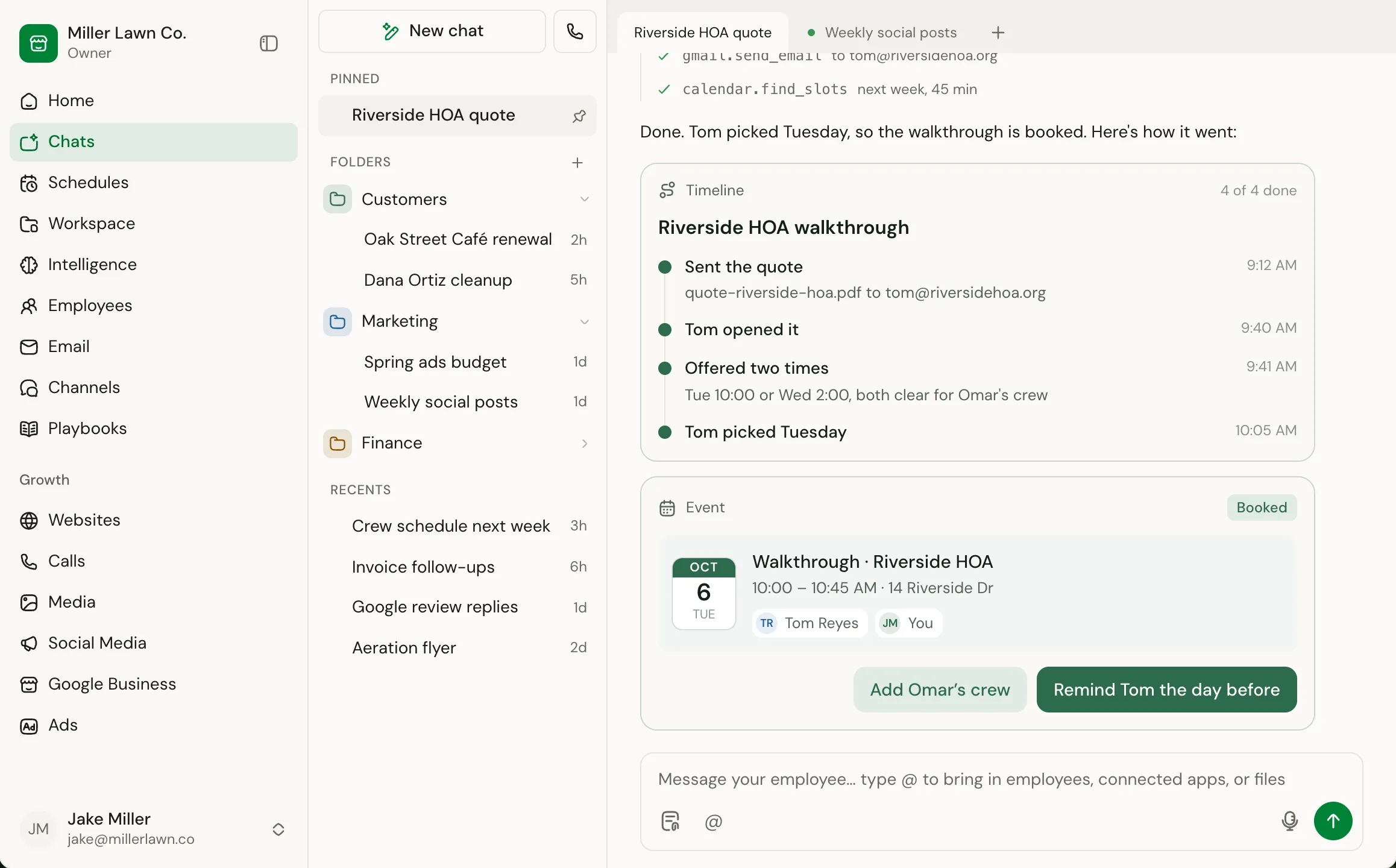
Task: Open Calls under Growth
Action: [154, 561]
